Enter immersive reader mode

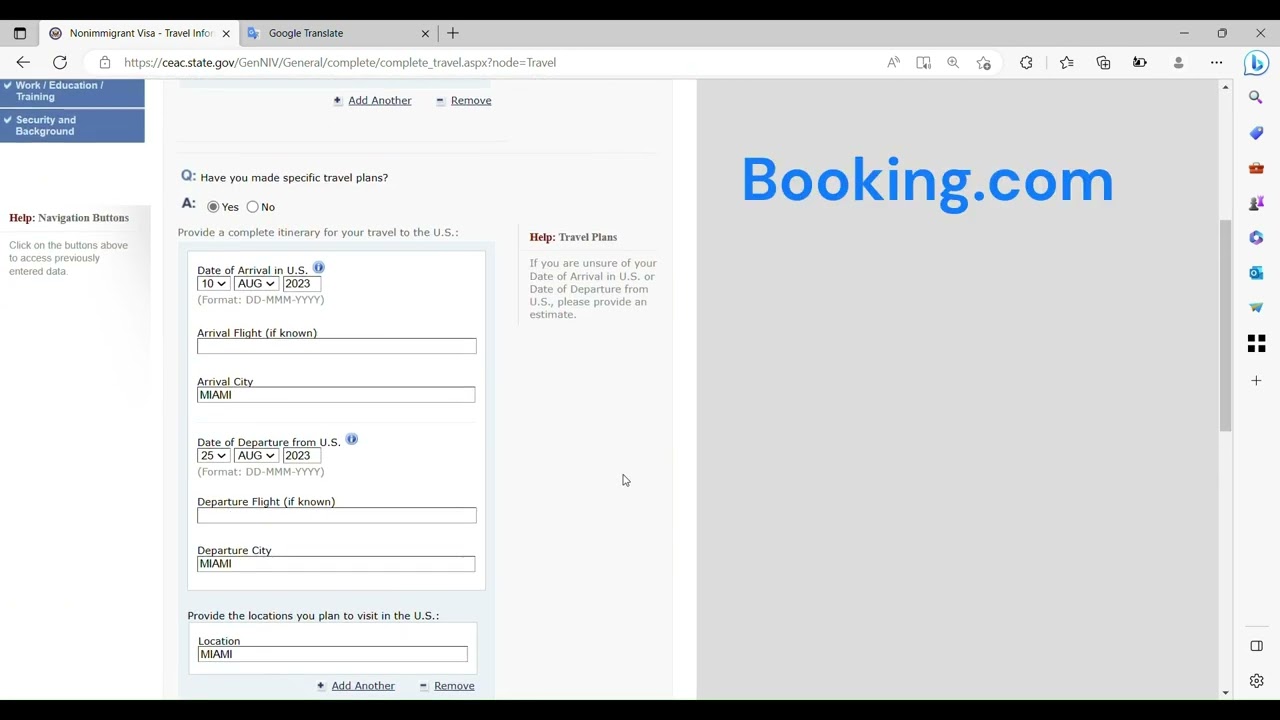[923, 62]
